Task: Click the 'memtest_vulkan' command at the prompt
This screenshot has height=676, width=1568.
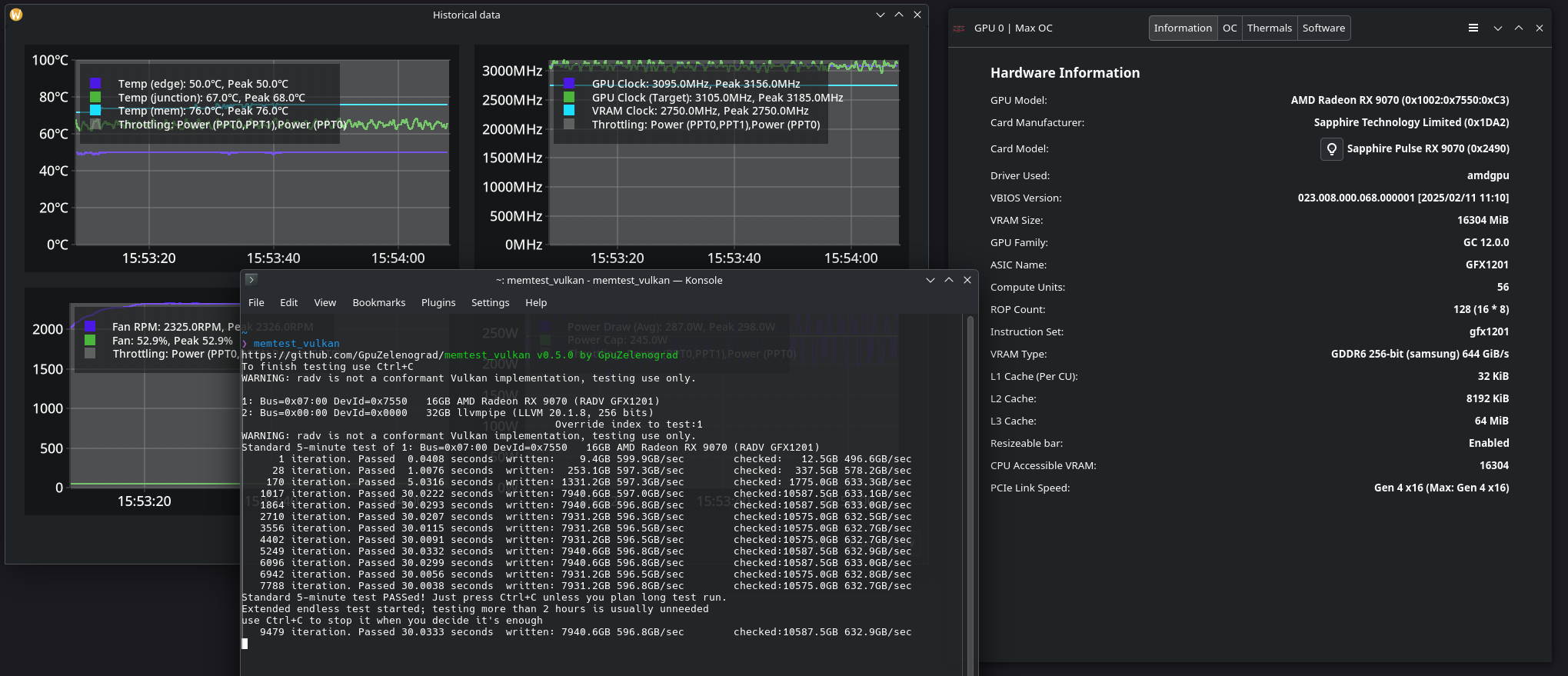Action: 297,344
